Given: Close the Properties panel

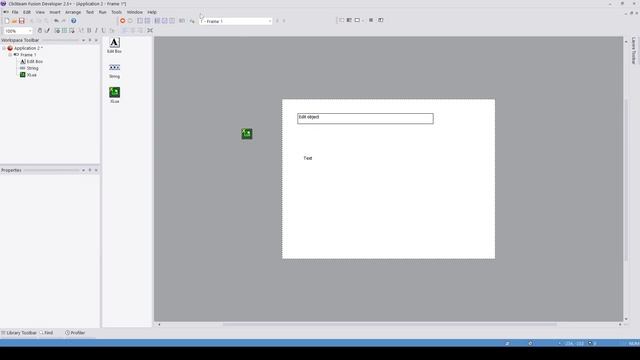Looking at the screenshot, I should point(96,170).
